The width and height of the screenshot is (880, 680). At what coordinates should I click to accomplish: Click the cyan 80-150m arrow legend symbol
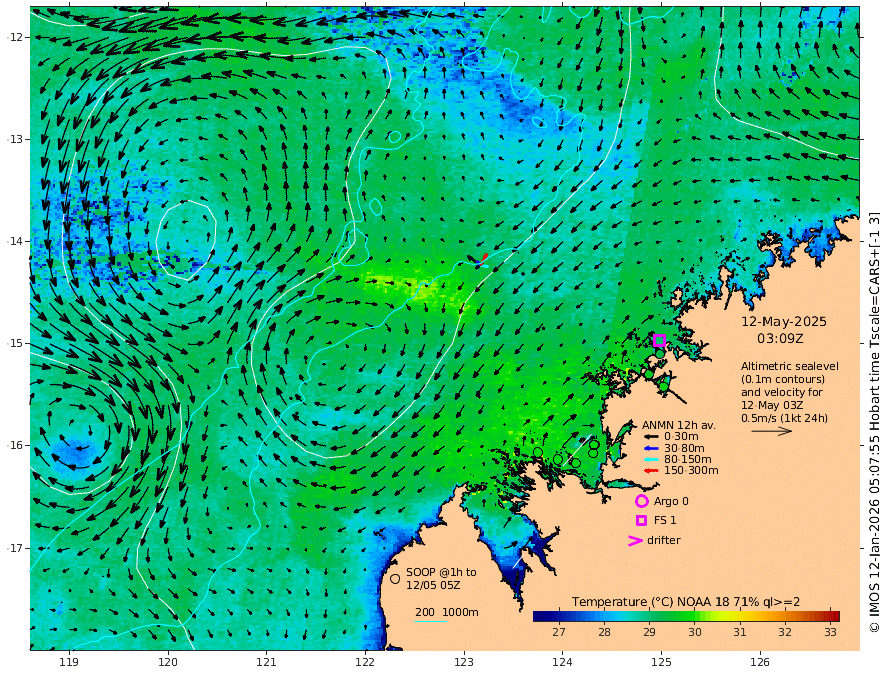(651, 460)
